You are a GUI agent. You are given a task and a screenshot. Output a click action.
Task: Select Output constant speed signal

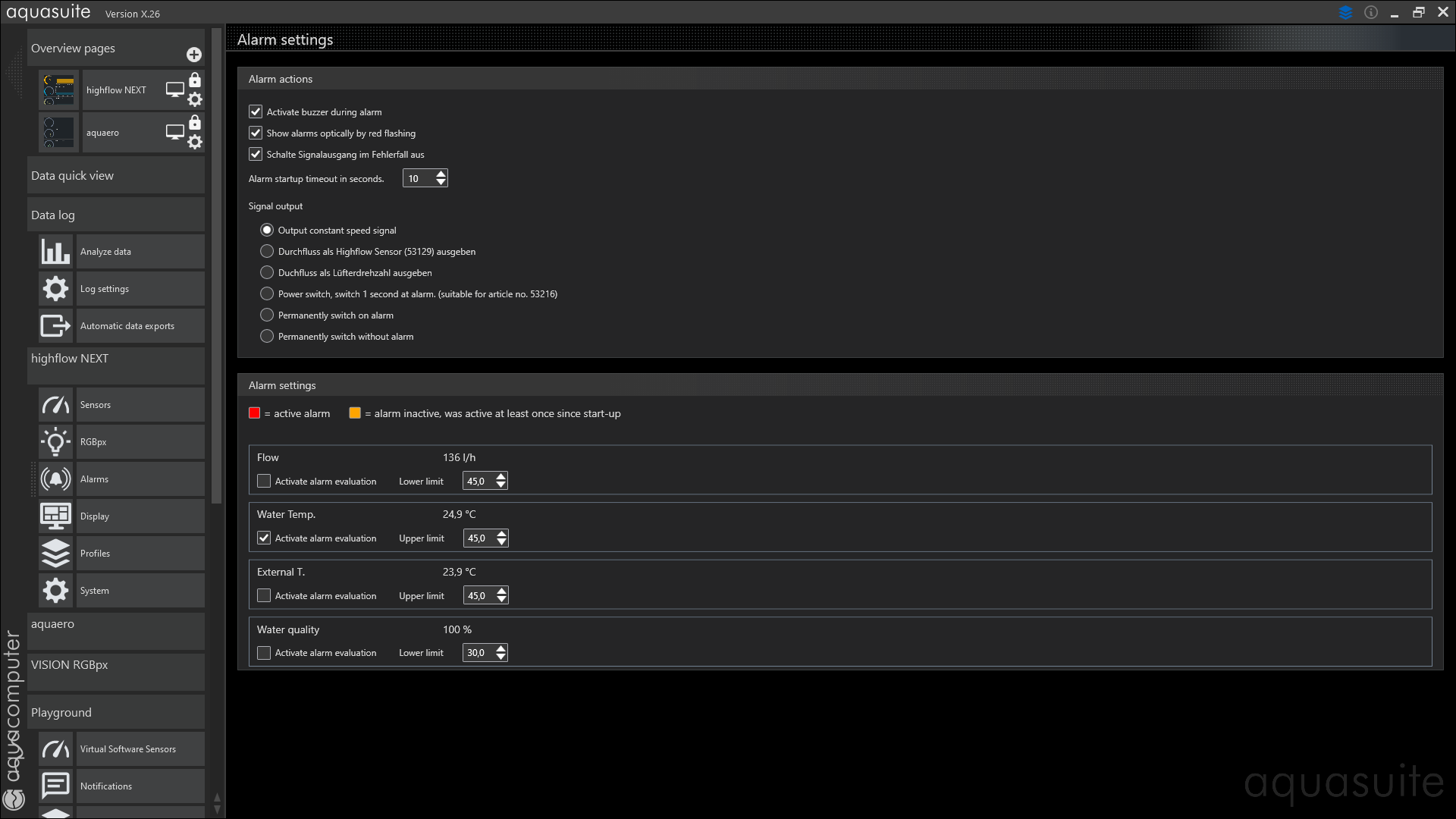(x=267, y=230)
